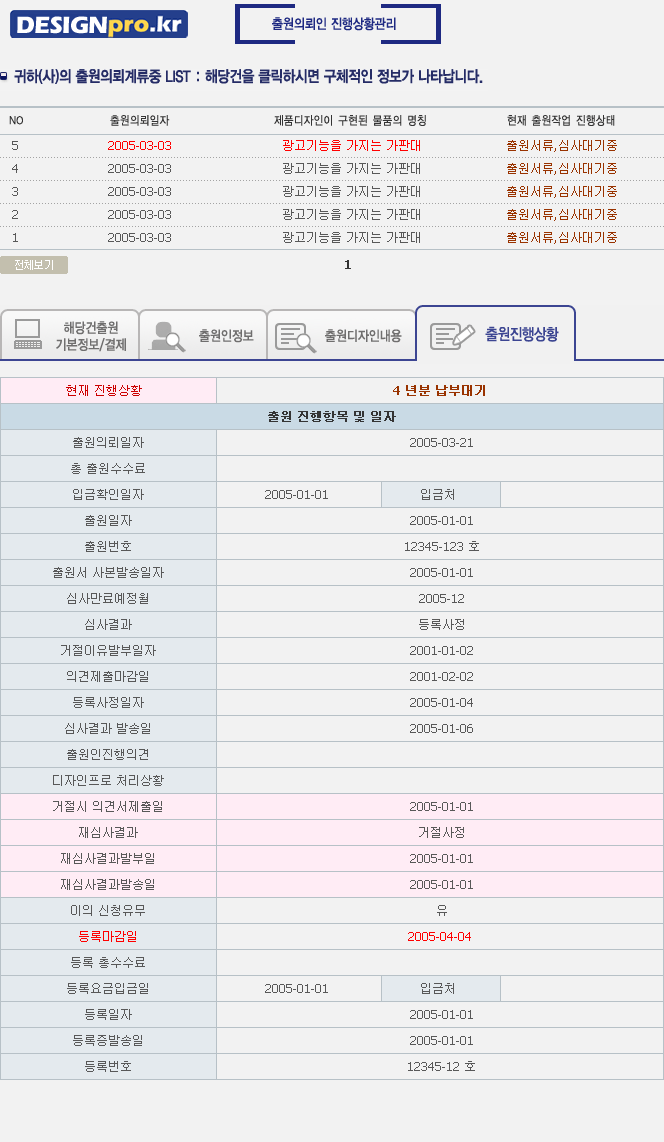This screenshot has height=1142, width=664.
Task: Click the 4 년분 납부대기 status value
Action: (439, 390)
